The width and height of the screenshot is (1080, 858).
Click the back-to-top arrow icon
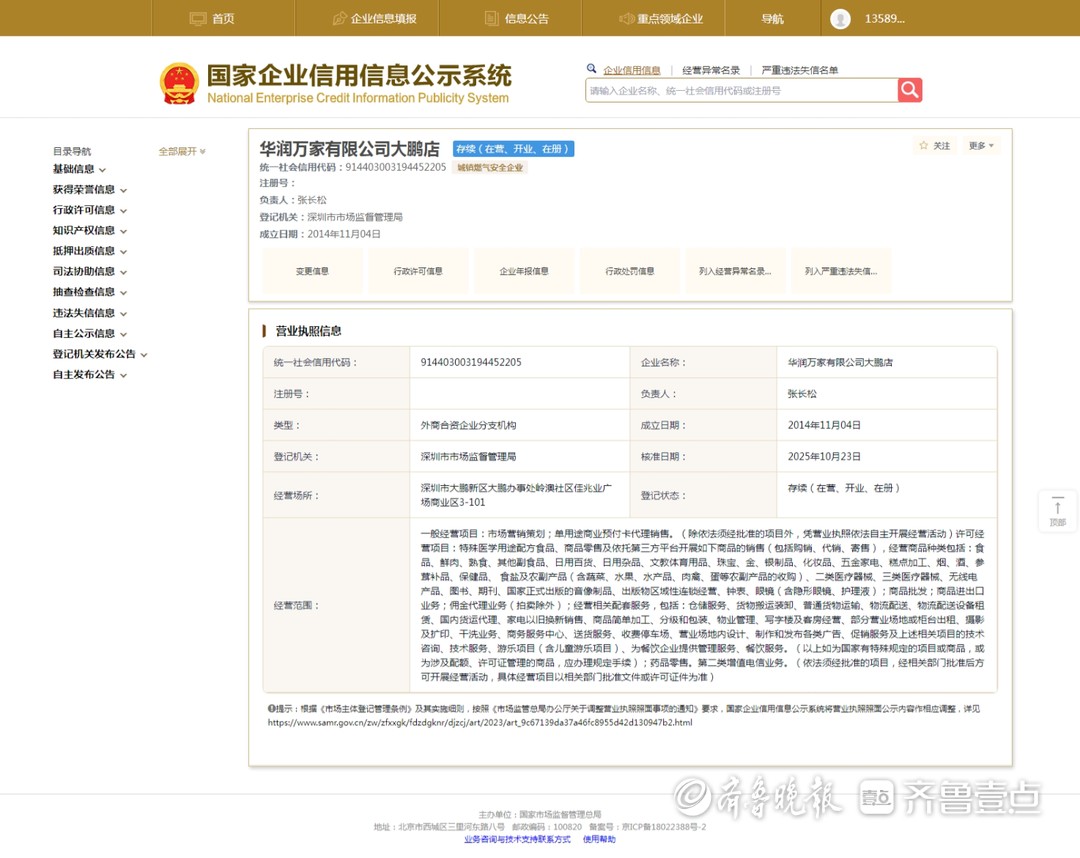pyautogui.click(x=1057, y=507)
